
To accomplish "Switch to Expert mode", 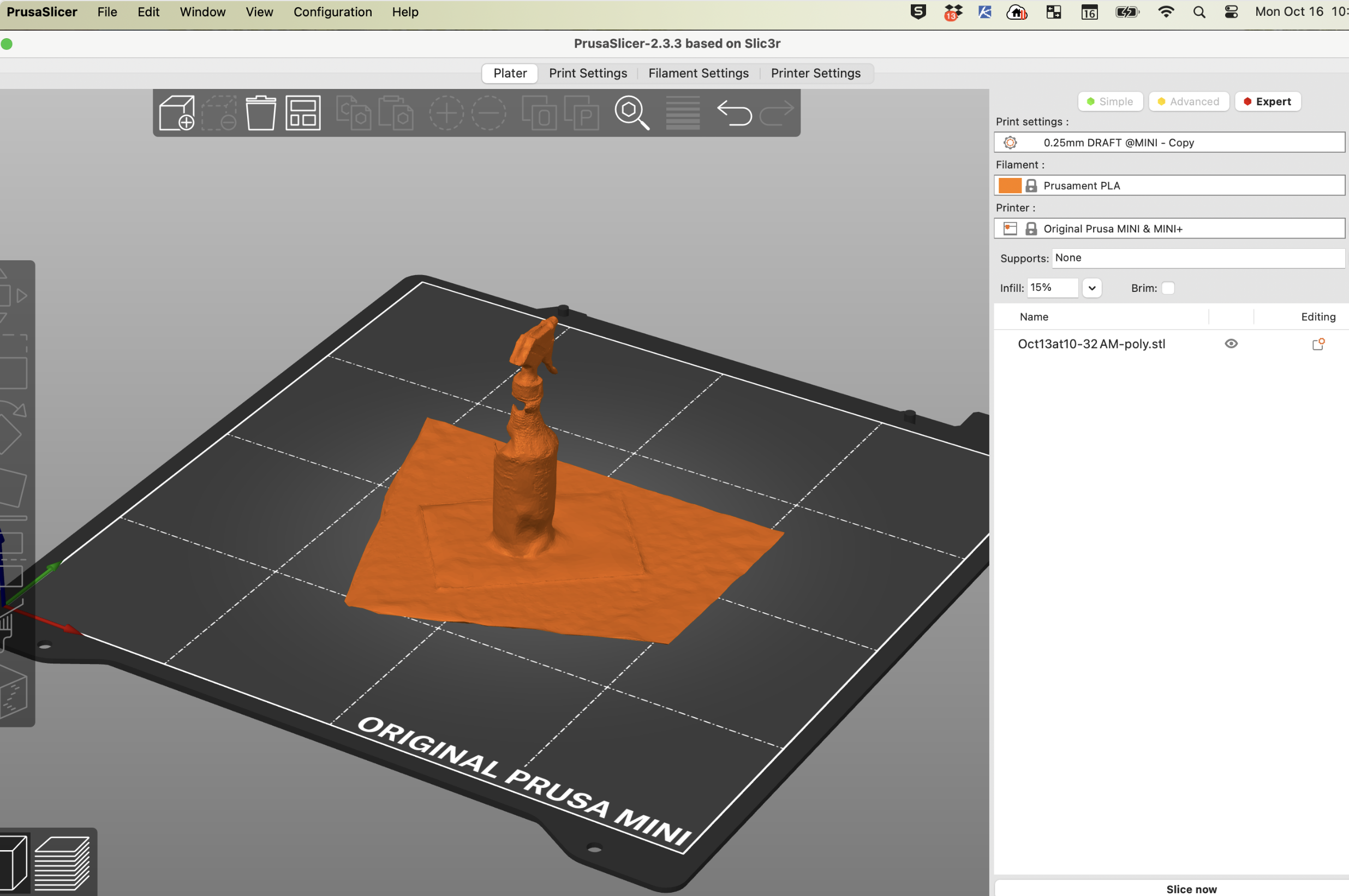I will (1267, 101).
